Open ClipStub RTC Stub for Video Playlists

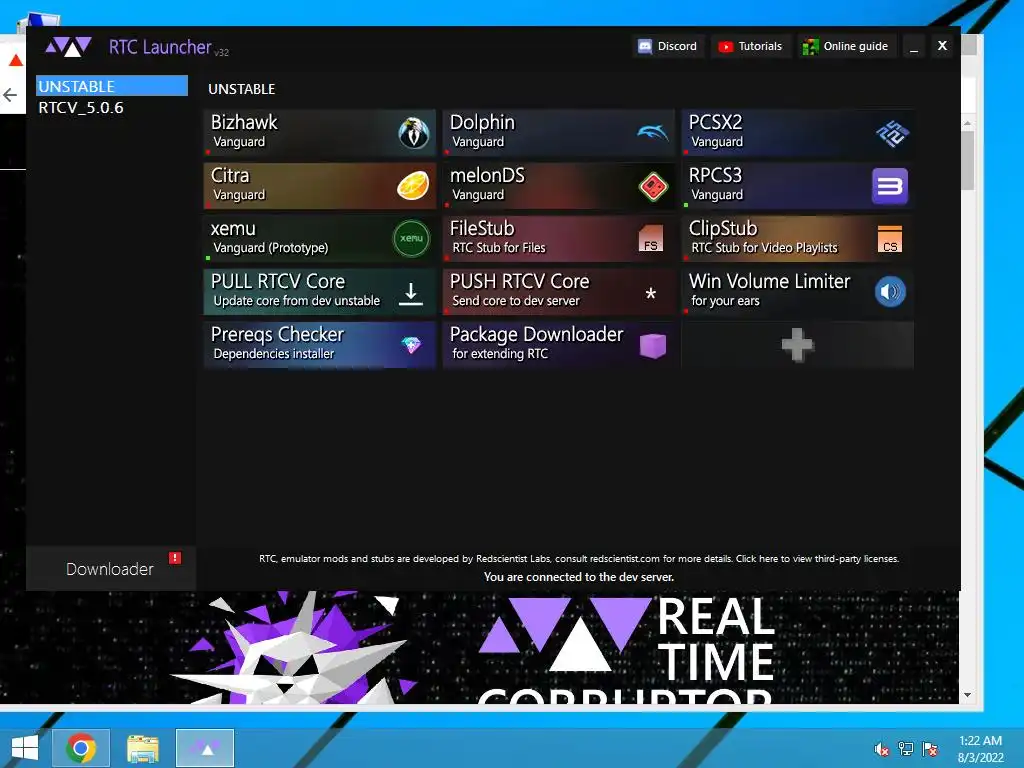point(797,239)
